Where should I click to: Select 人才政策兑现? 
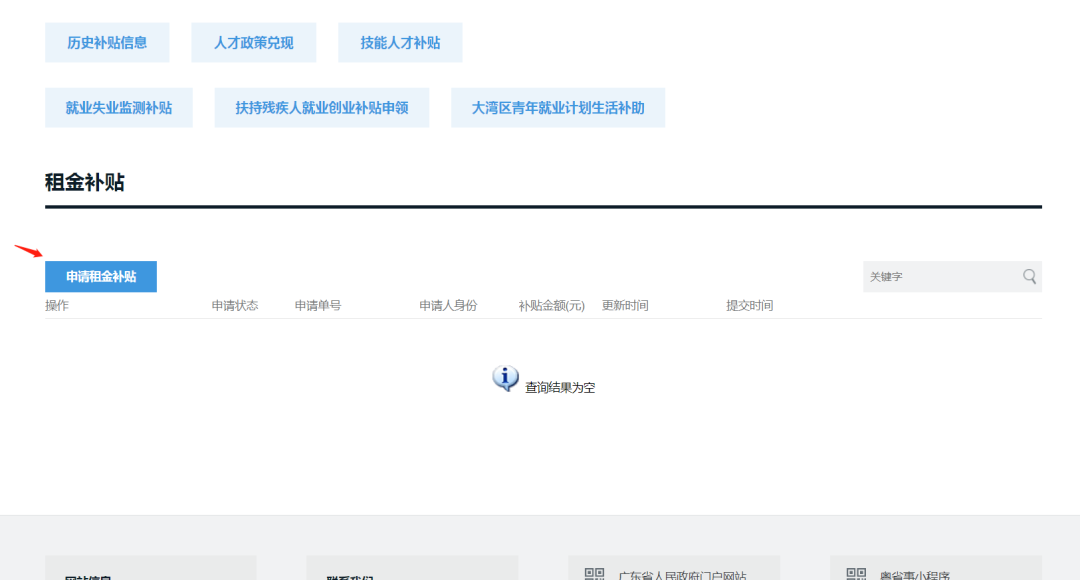tap(254, 43)
